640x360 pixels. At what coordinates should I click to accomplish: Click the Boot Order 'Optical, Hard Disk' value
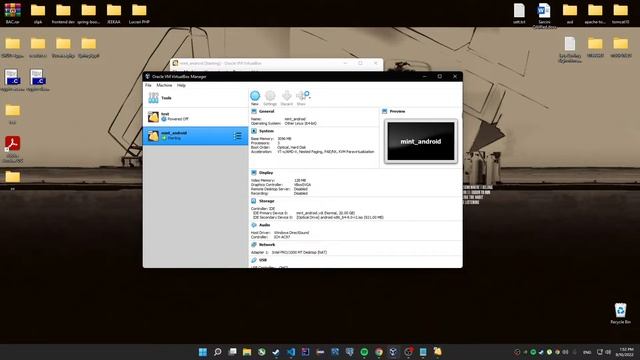291,147
